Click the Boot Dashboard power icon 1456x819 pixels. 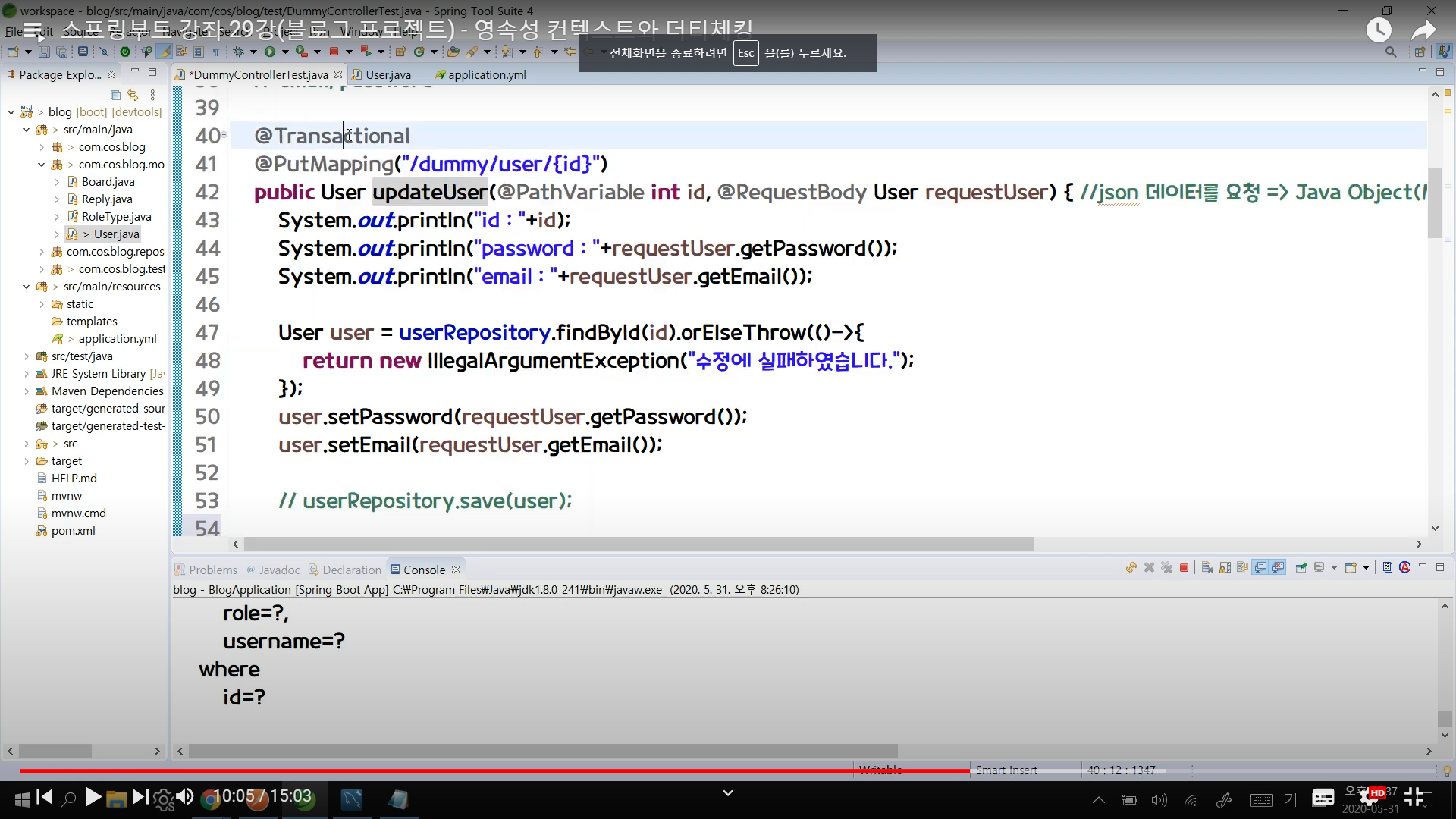pos(125,52)
